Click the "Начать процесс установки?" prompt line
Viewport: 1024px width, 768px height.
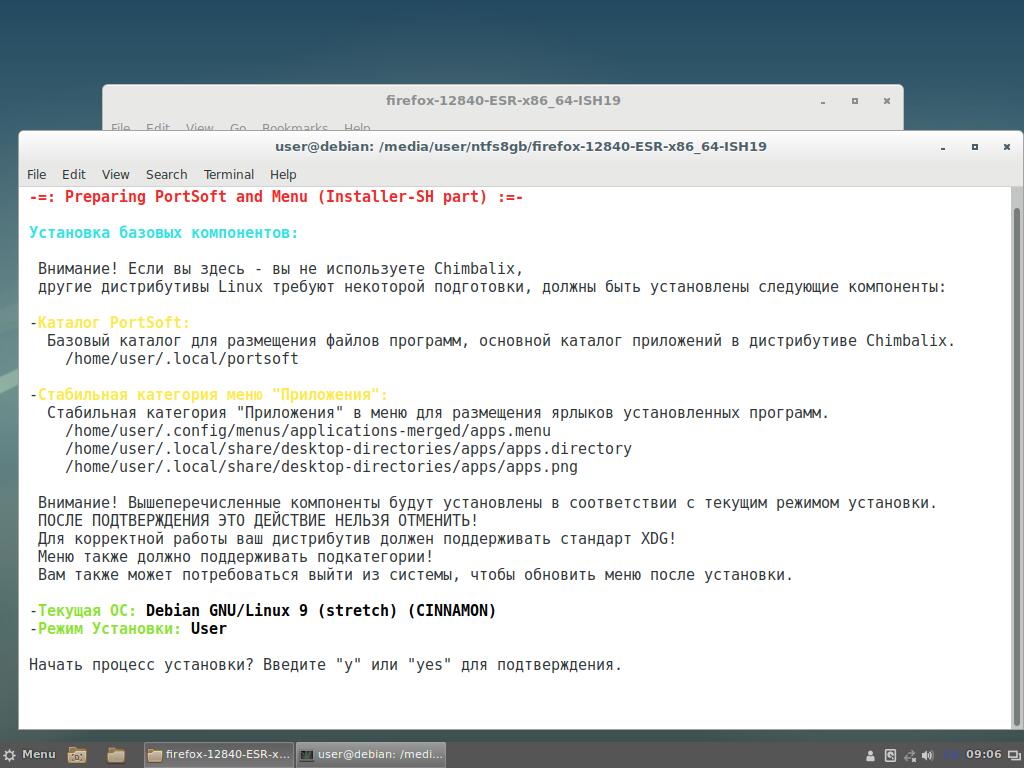coord(325,665)
